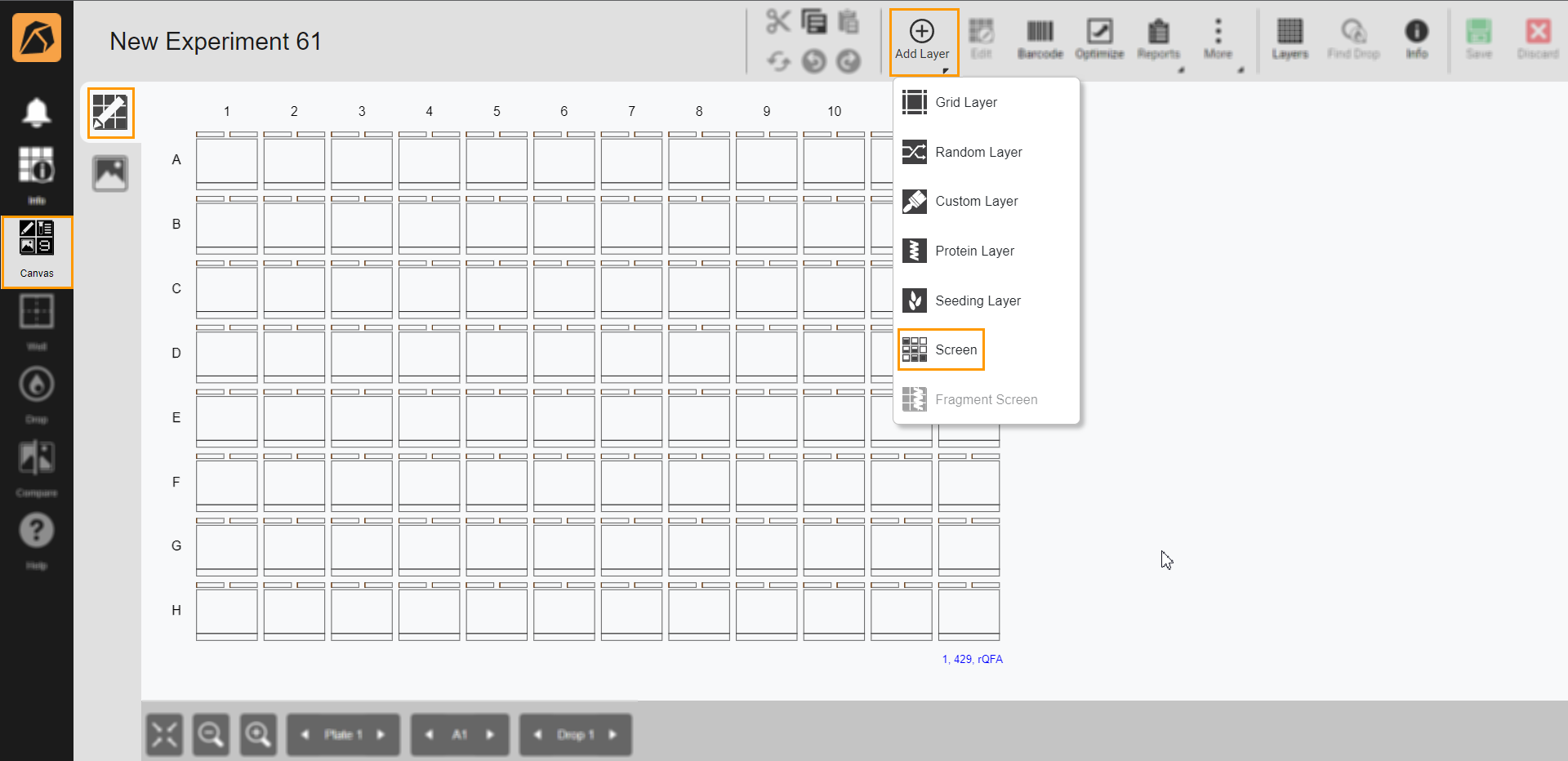Add a Protein Layer
The width and height of the screenshot is (1568, 761).
coord(974,251)
